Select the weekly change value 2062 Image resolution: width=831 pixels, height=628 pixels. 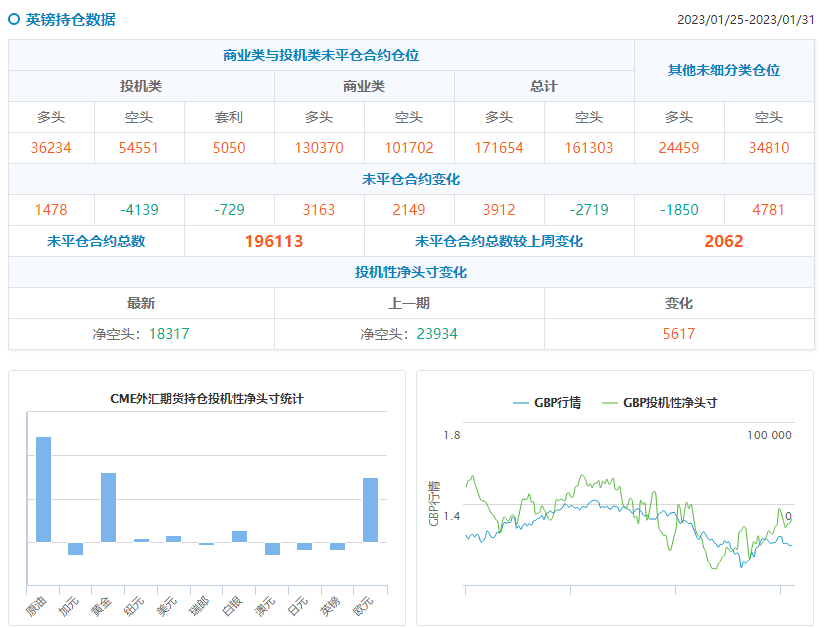click(724, 241)
